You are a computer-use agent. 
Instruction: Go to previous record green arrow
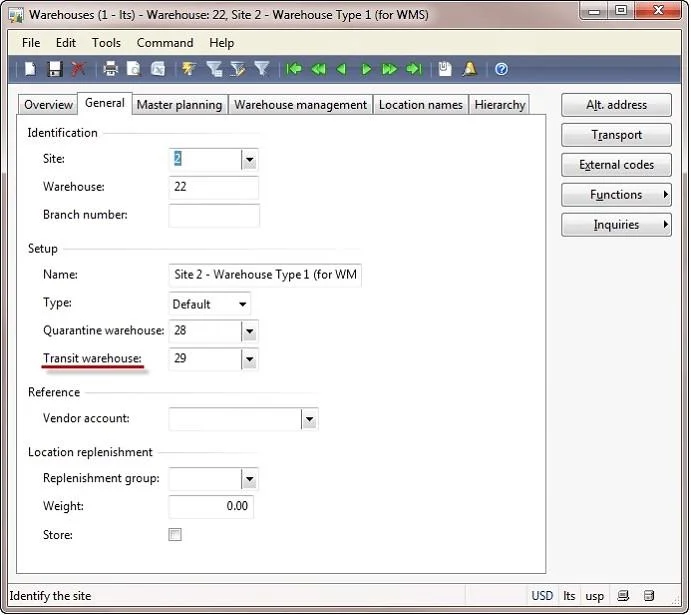pyautogui.click(x=342, y=69)
